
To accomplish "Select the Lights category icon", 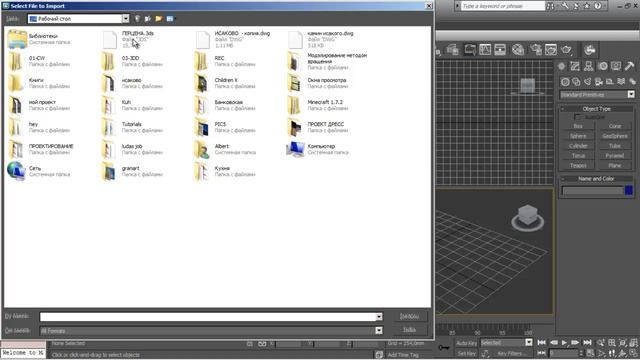I will (587, 82).
